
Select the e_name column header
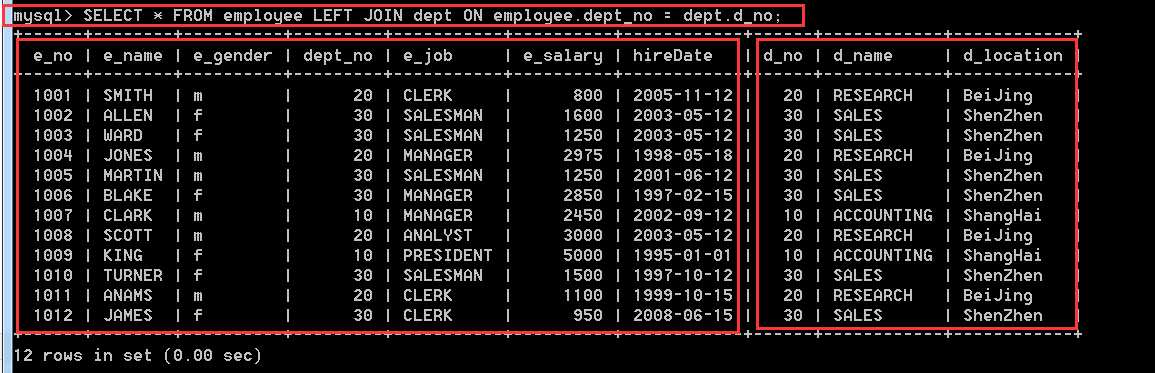[x=133, y=56]
